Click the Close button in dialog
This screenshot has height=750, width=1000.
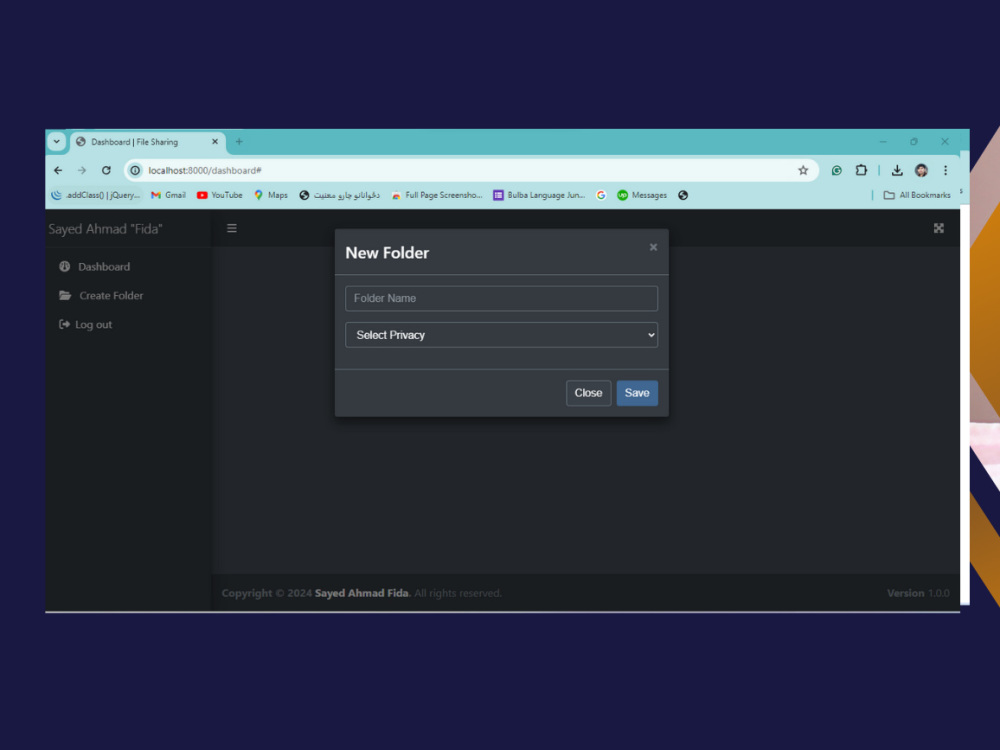point(588,393)
